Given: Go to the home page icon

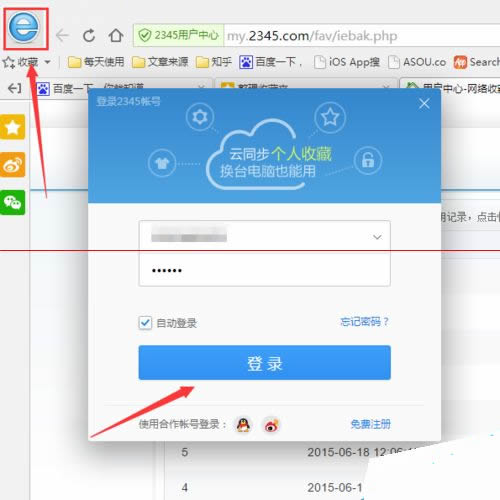Looking at the screenshot, I should [x=116, y=35].
